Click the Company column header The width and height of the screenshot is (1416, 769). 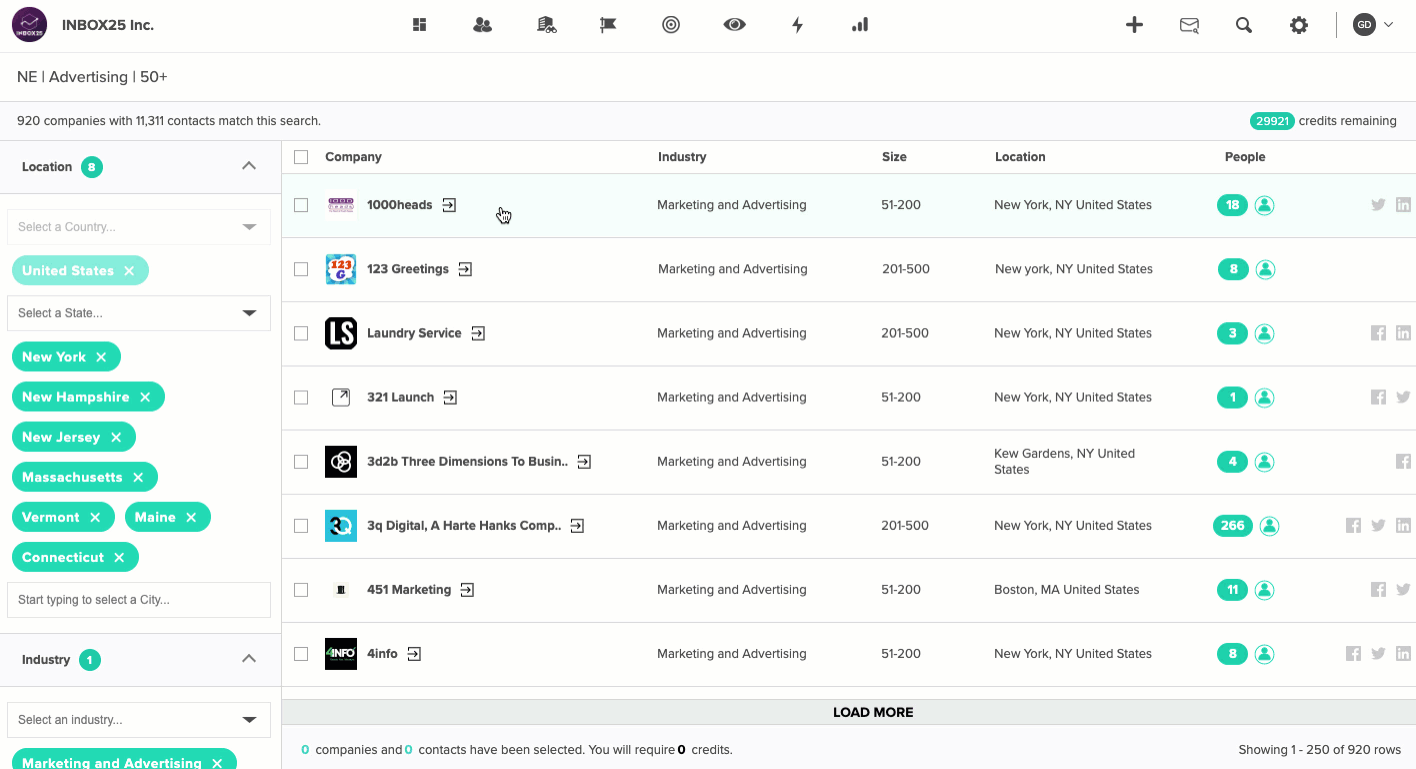click(353, 157)
